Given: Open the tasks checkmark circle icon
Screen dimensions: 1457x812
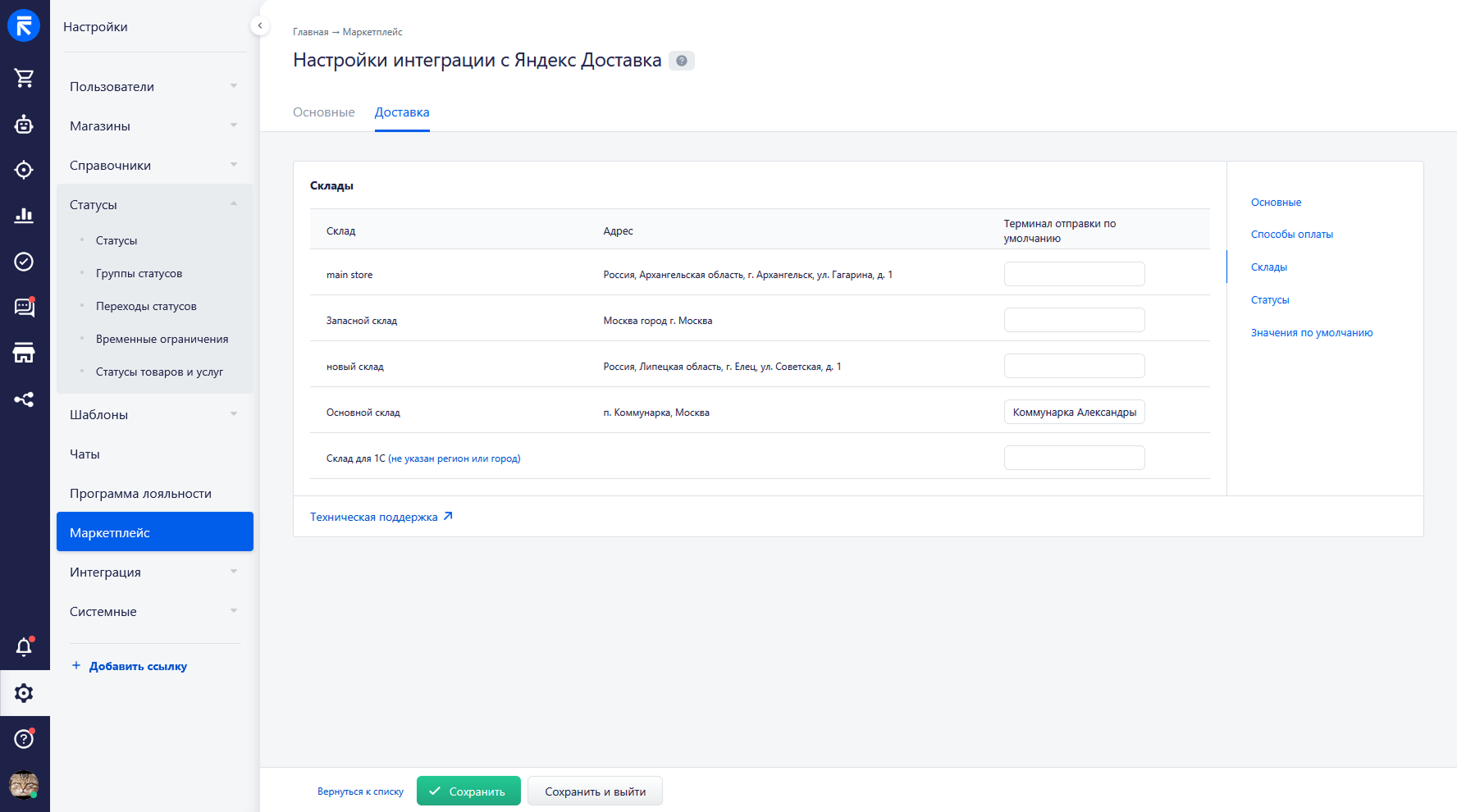Looking at the screenshot, I should tap(24, 262).
